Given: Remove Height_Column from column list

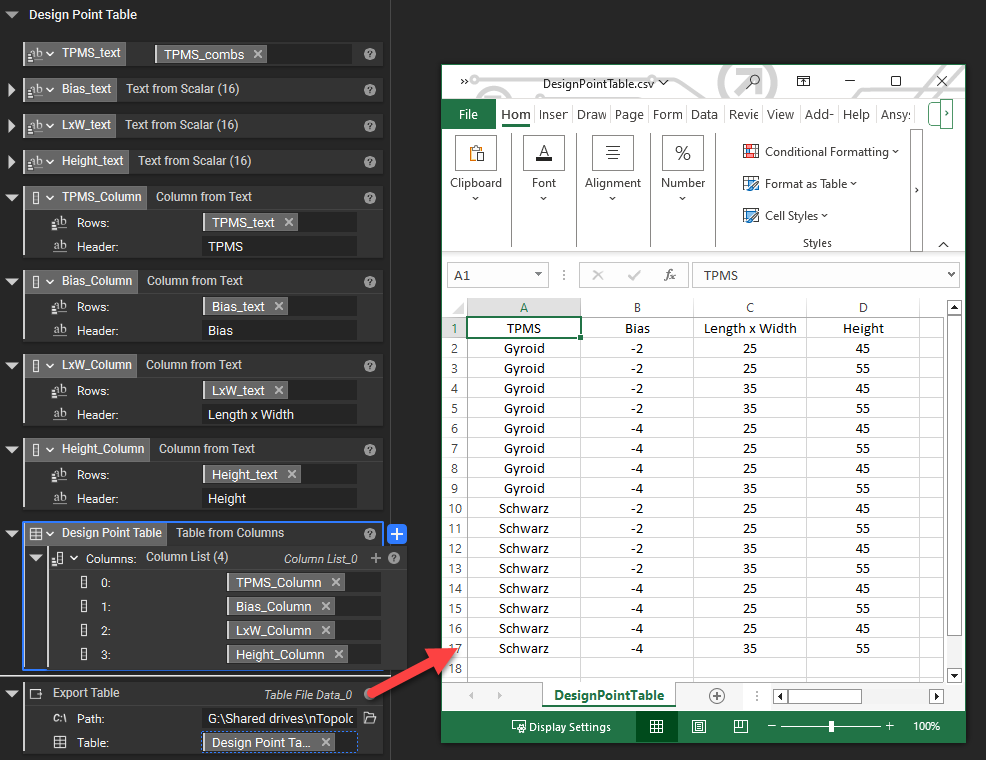Looking at the screenshot, I should tap(339, 654).
